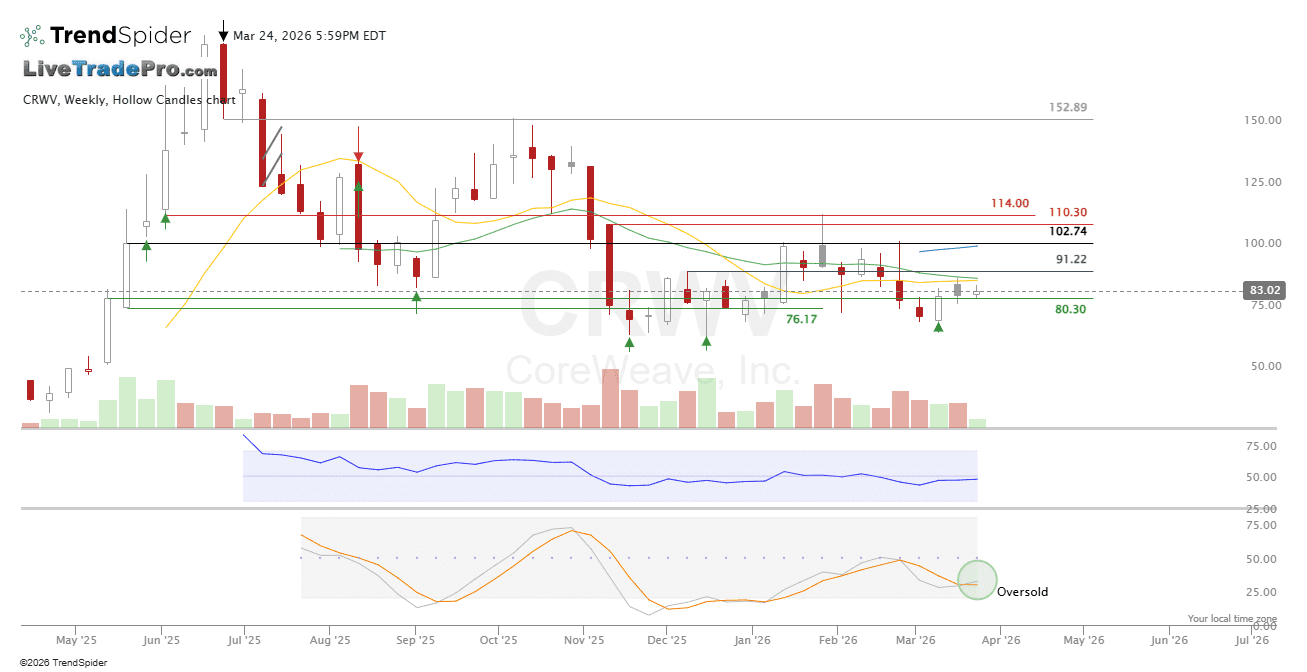Click the Oversold text annotation
Viewport: 1307px width, 672px height.
[x=1022, y=592]
